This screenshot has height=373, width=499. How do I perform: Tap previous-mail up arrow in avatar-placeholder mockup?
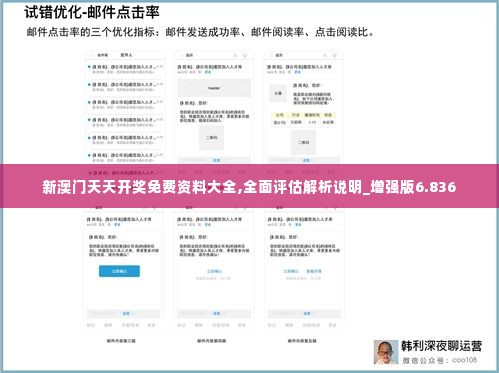tap(325, 55)
